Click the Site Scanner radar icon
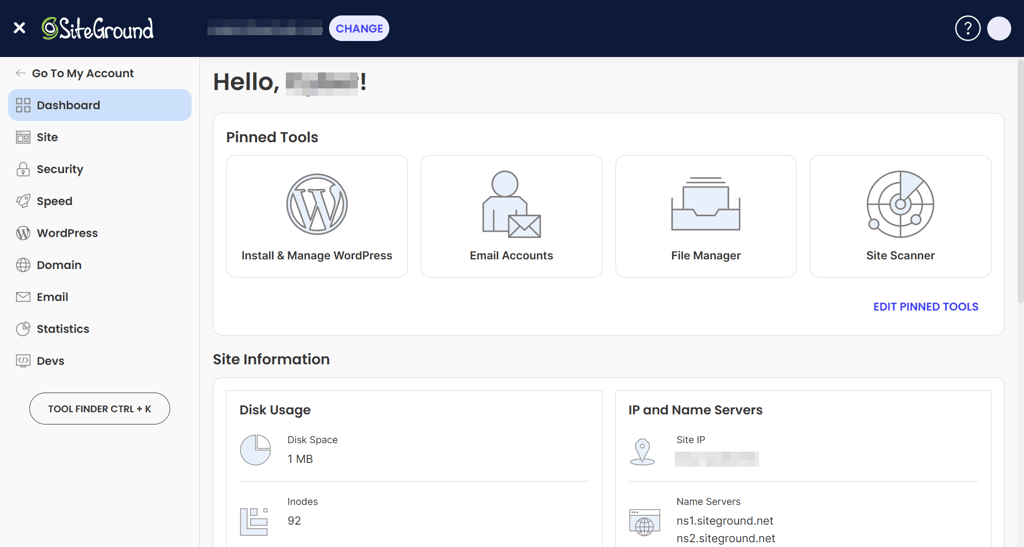Screen dimensions: 1024x547 coord(901,204)
